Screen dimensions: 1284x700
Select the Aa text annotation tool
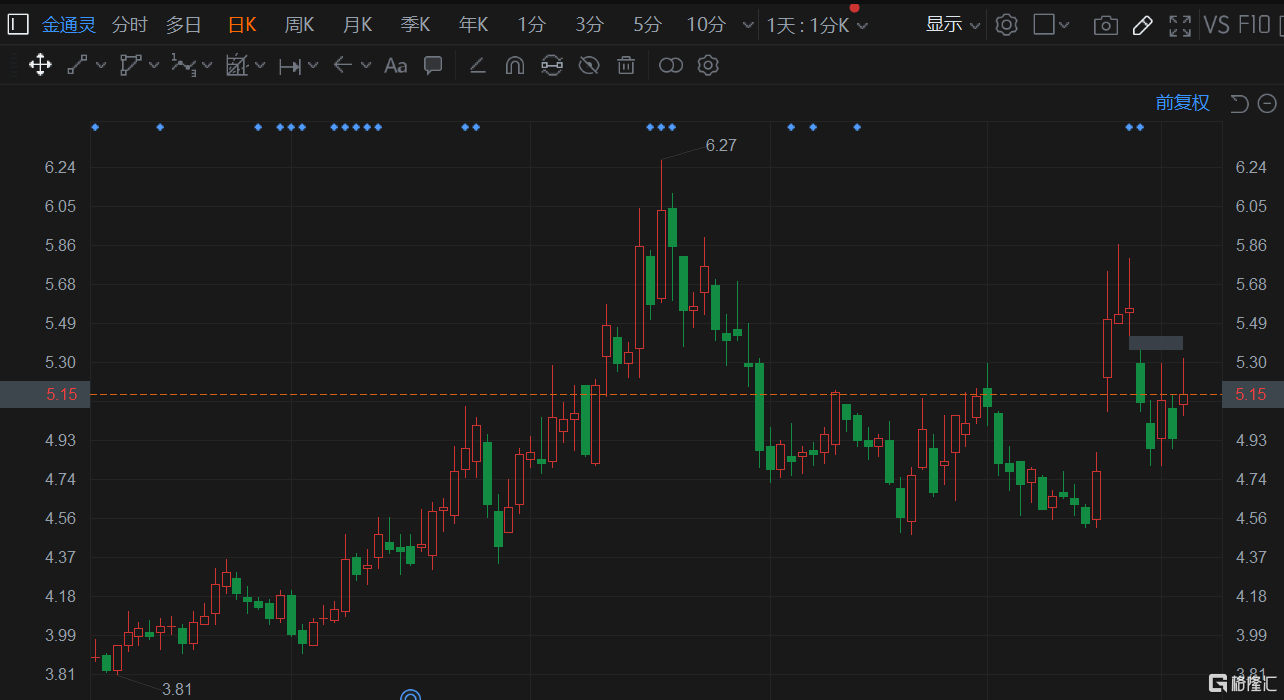tap(396, 66)
